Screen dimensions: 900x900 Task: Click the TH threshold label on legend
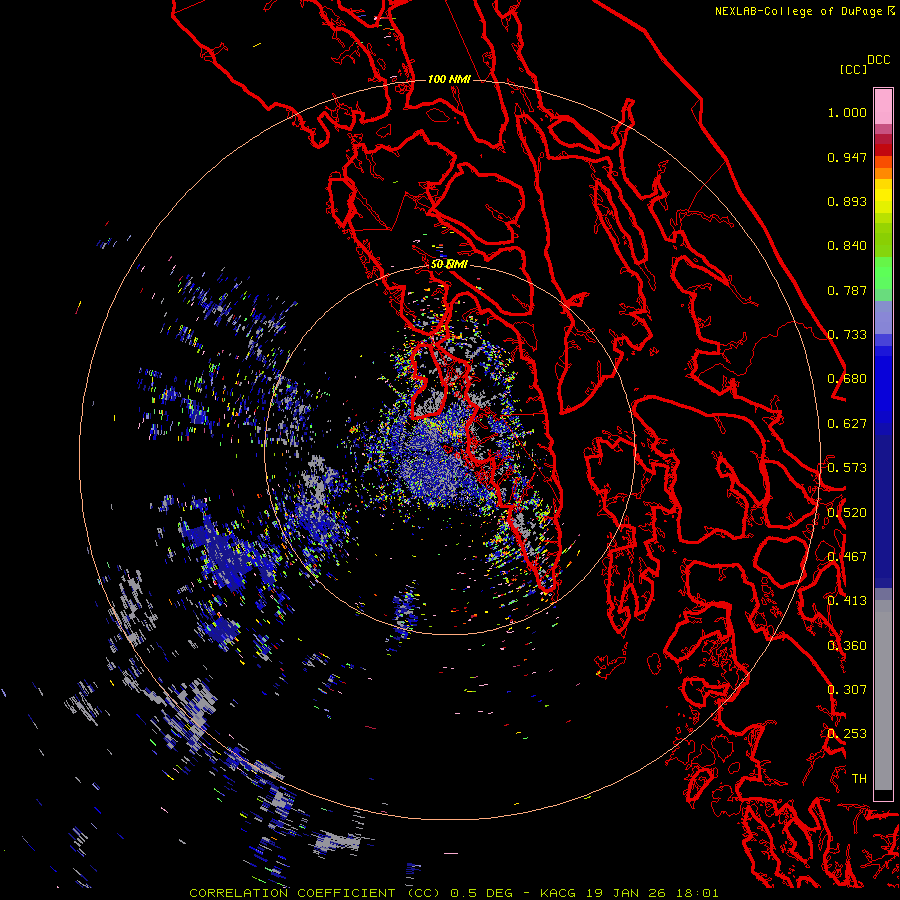(x=859, y=779)
